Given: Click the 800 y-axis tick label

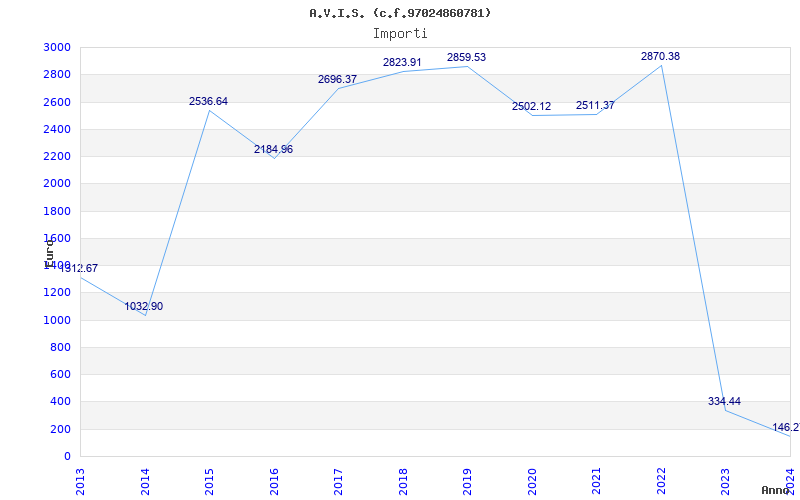Looking at the screenshot, I should click(x=60, y=347).
